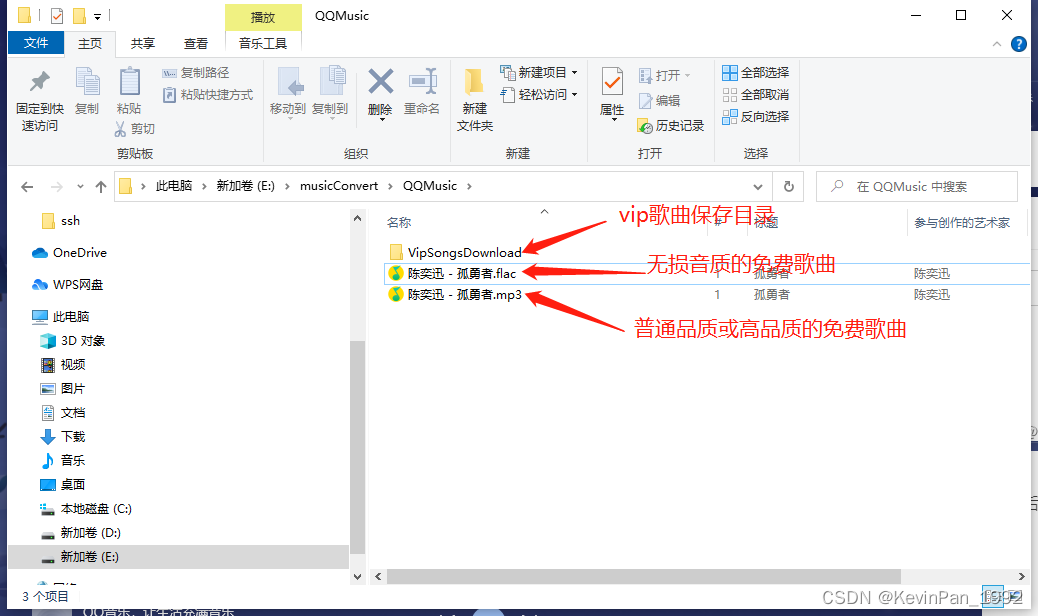Refresh the current folder
1038x616 pixels.
coord(788,187)
